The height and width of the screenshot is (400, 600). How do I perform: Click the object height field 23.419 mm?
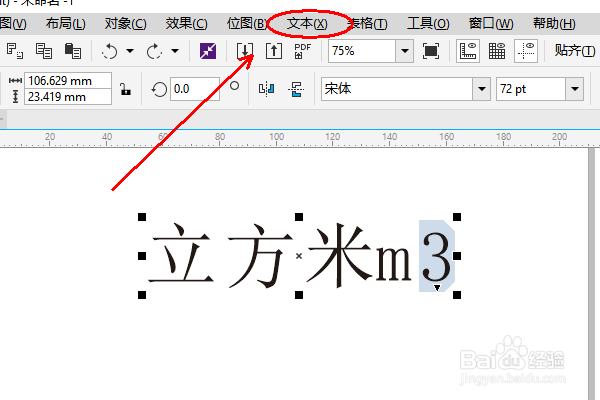[68, 97]
